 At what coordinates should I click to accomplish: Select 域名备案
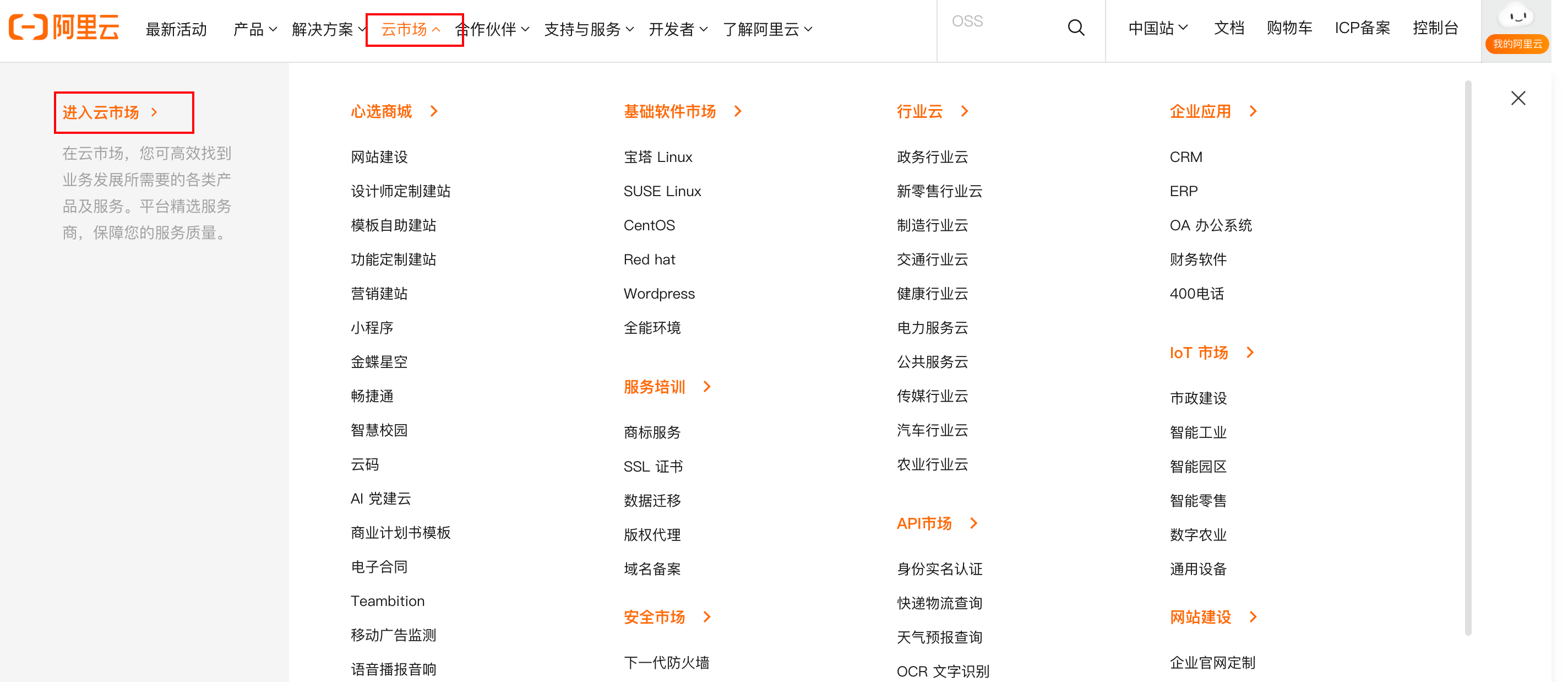tap(652, 569)
